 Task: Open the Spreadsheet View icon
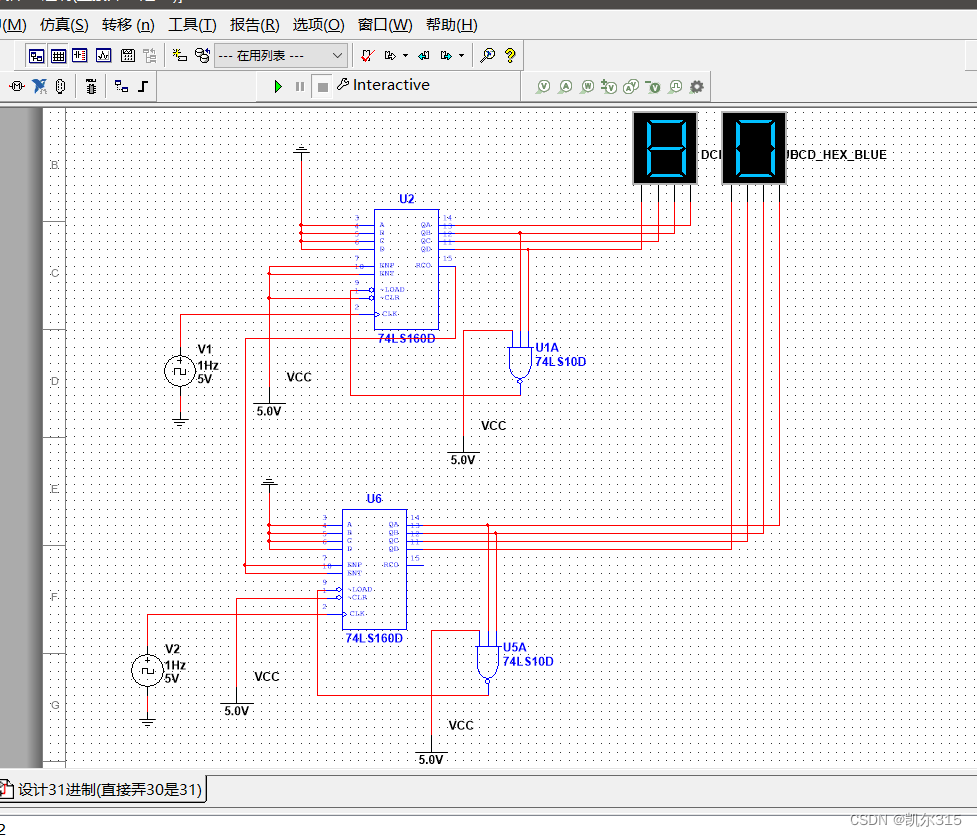pos(59,55)
